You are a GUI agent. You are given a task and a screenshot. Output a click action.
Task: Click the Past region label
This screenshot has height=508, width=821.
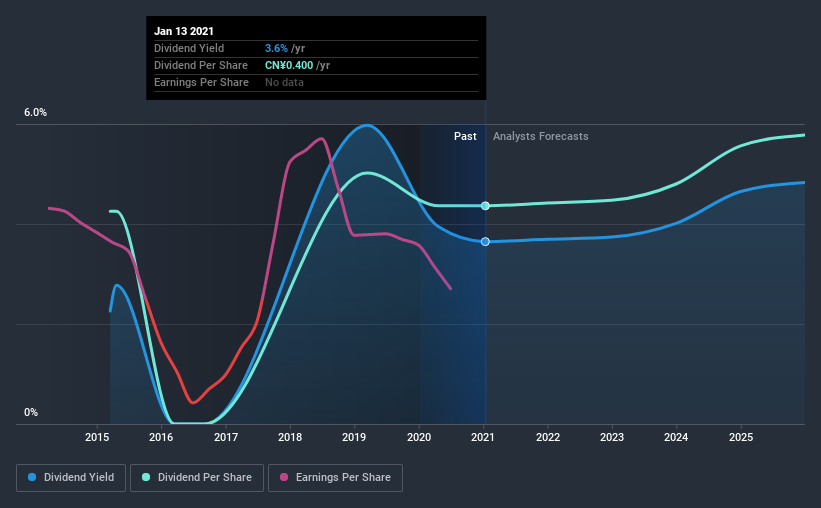click(x=465, y=136)
